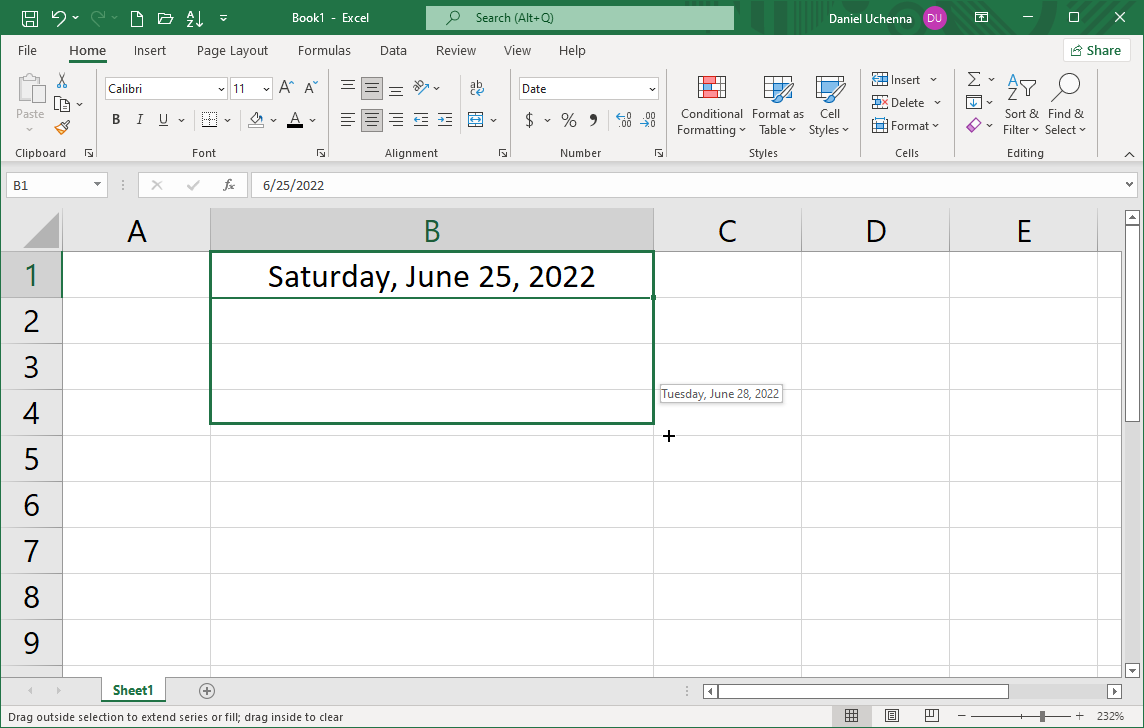Image resolution: width=1144 pixels, height=728 pixels.
Task: Open the Name Box dropdown arrow
Action: coord(98,185)
